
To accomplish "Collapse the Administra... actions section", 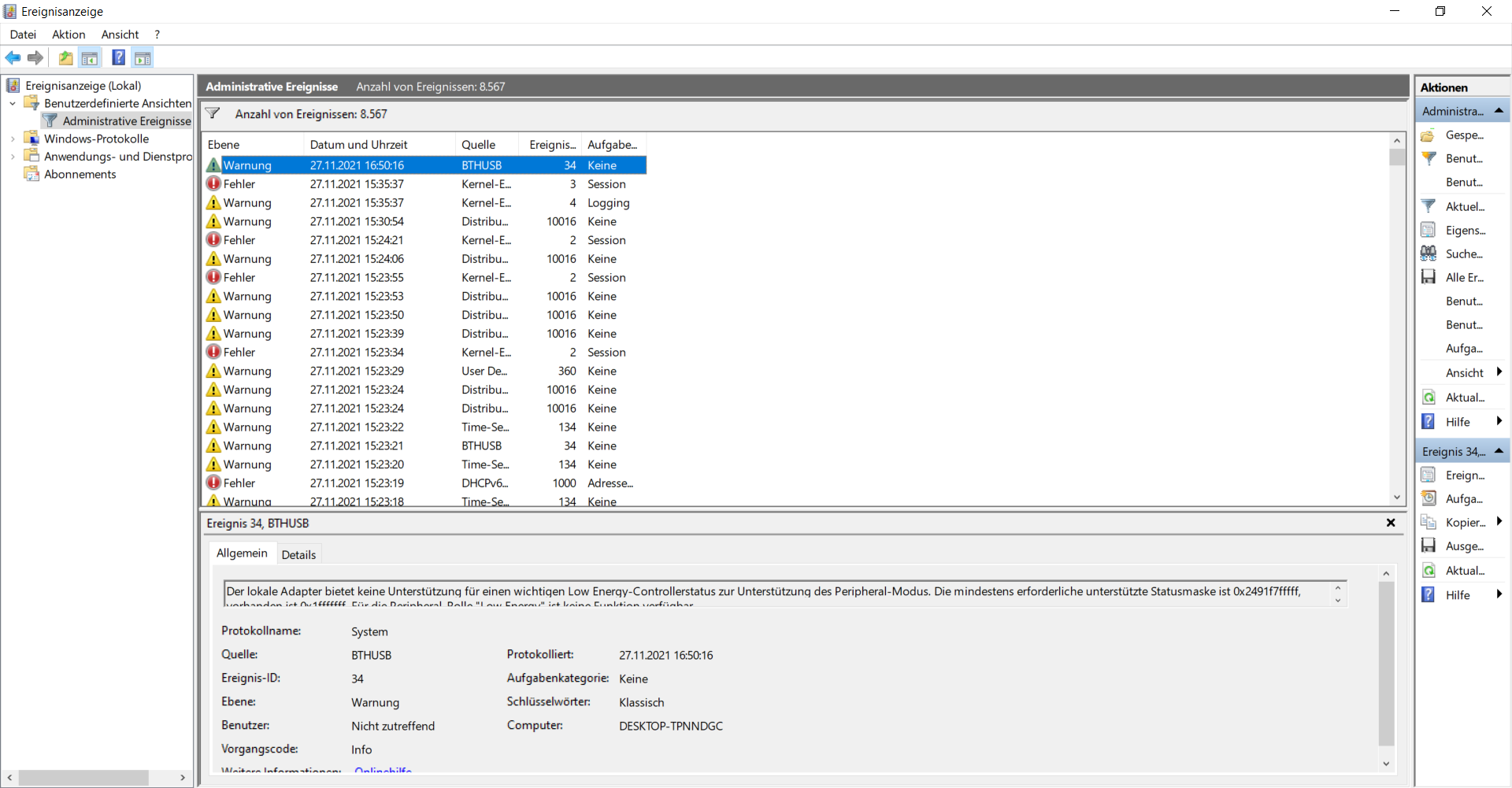I will pos(1499,111).
